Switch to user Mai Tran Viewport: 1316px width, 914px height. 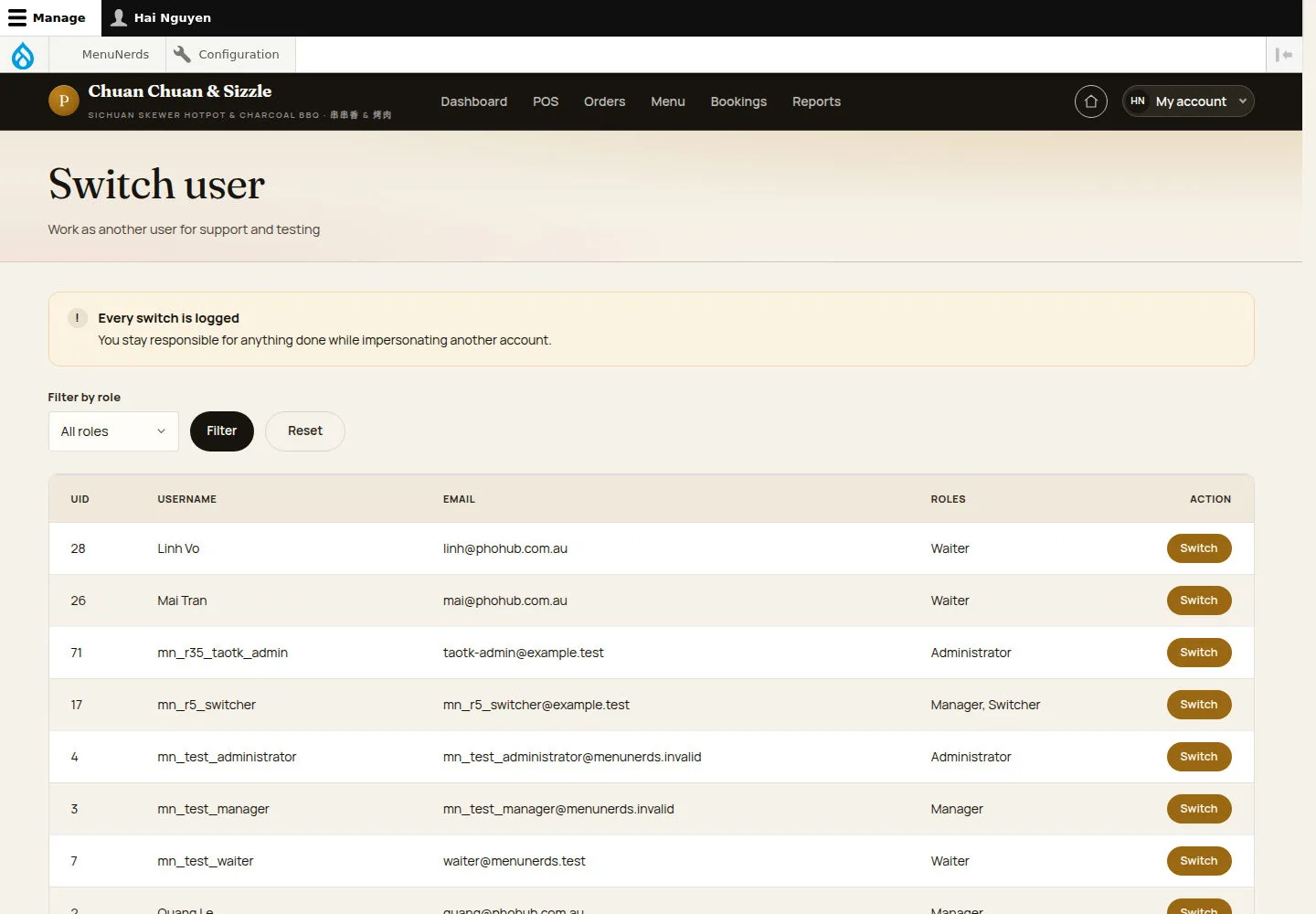pyautogui.click(x=1199, y=600)
